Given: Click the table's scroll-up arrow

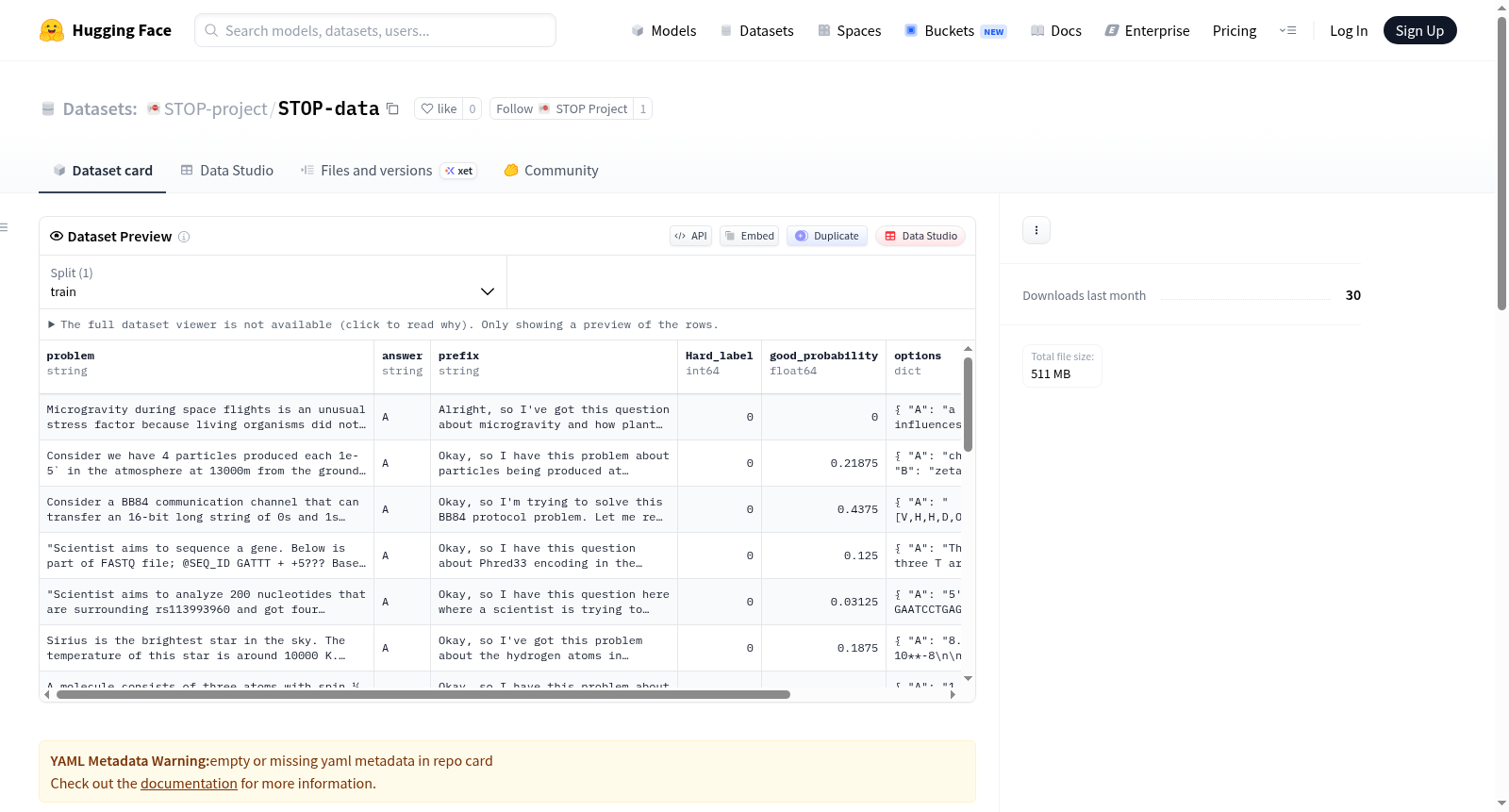Looking at the screenshot, I should (x=968, y=349).
